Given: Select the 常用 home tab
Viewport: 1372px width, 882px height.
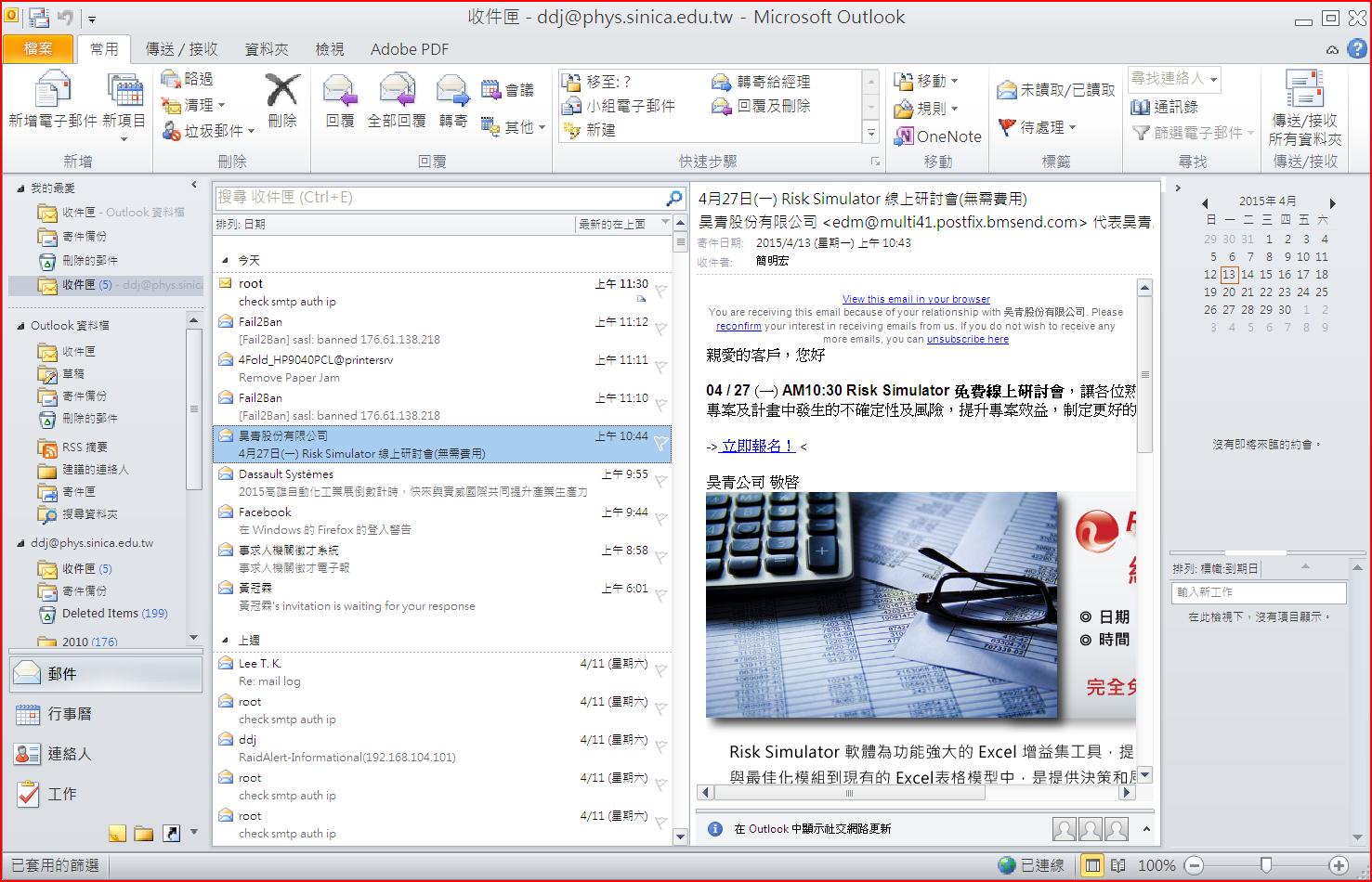Looking at the screenshot, I should click(x=104, y=49).
